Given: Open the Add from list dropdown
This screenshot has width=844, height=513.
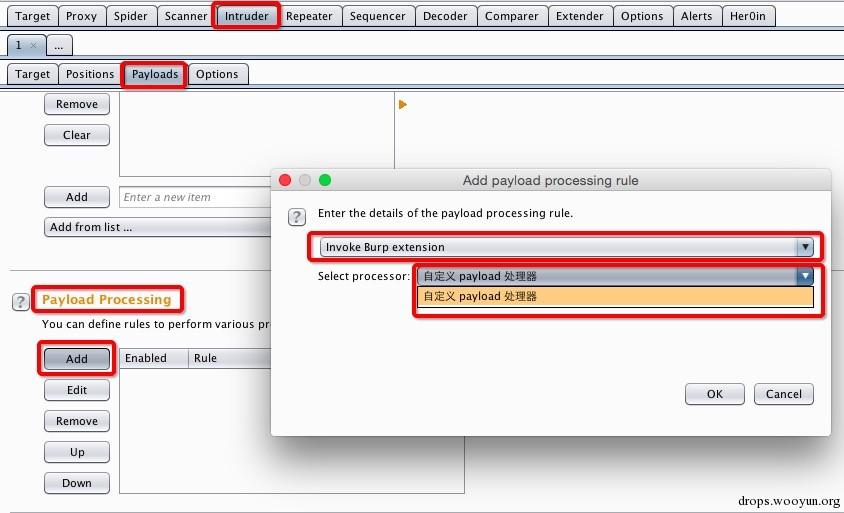Looking at the screenshot, I should click(158, 227).
